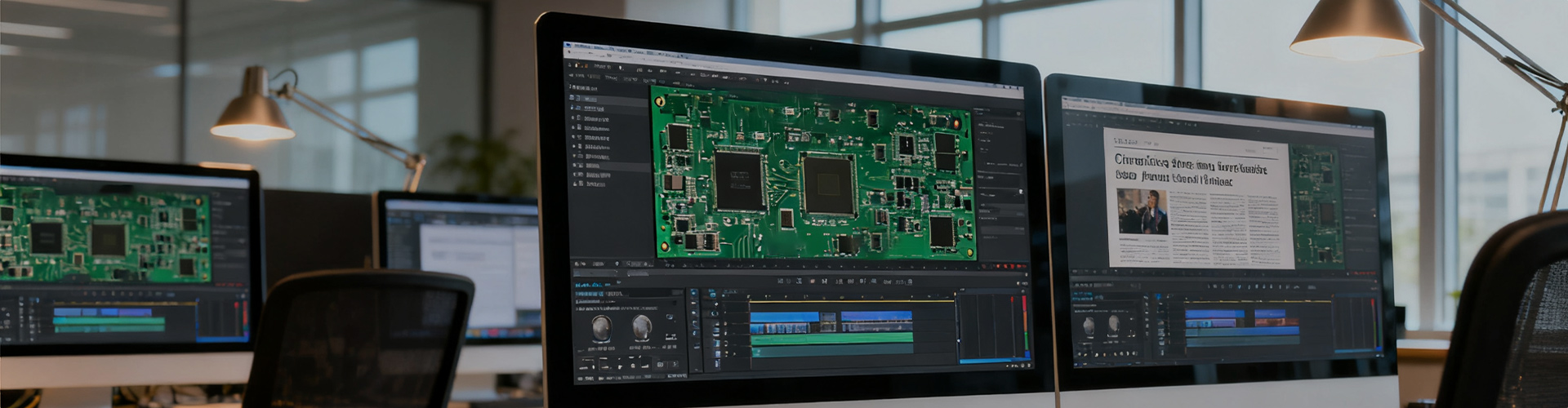Select the bright green audio clip on the center timeline
The width and height of the screenshot is (1568, 408).
tap(831, 338)
